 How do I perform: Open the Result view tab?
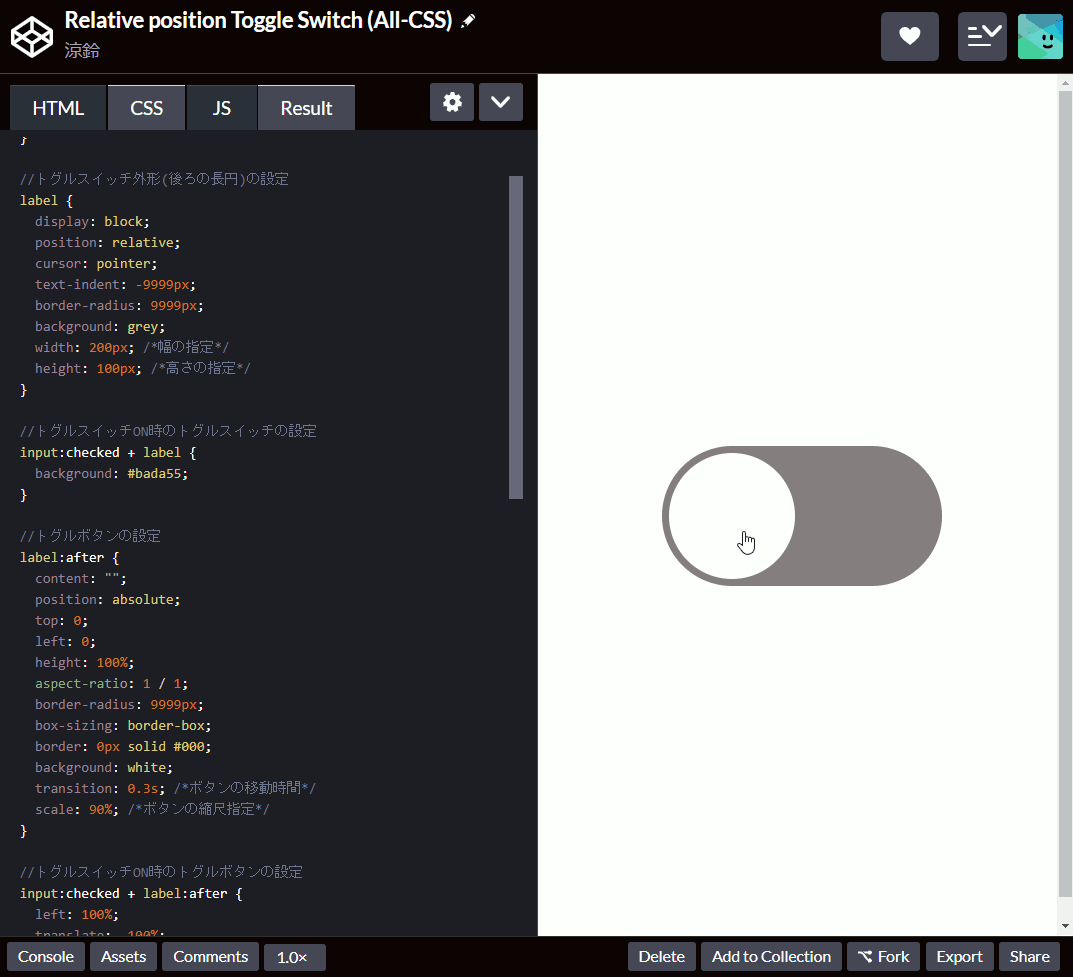(306, 107)
